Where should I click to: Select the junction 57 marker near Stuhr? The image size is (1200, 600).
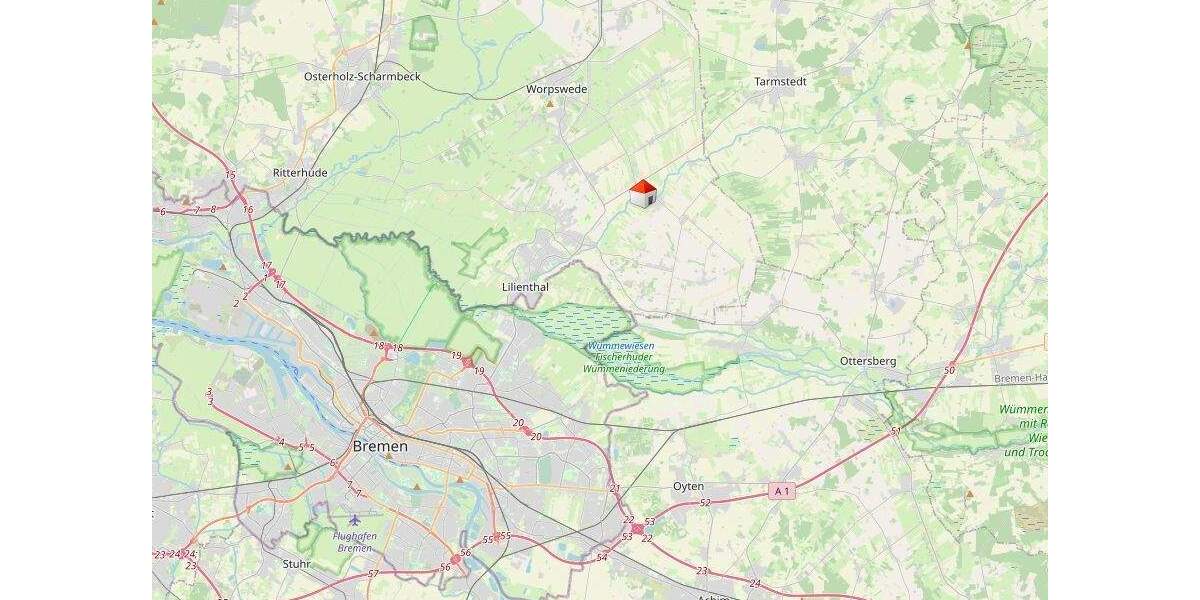[x=373, y=574]
